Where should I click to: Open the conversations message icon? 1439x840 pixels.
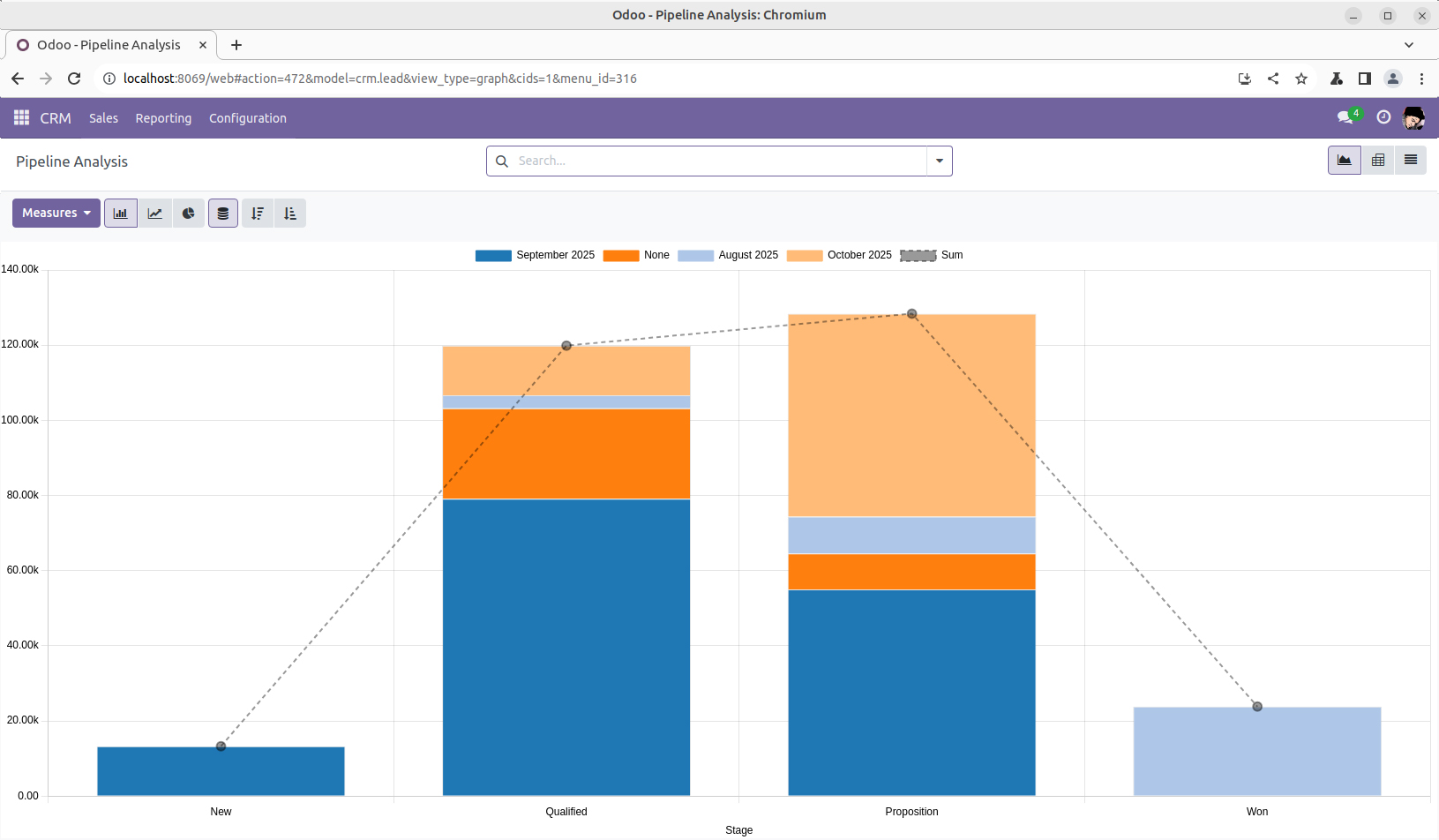pyautogui.click(x=1345, y=117)
